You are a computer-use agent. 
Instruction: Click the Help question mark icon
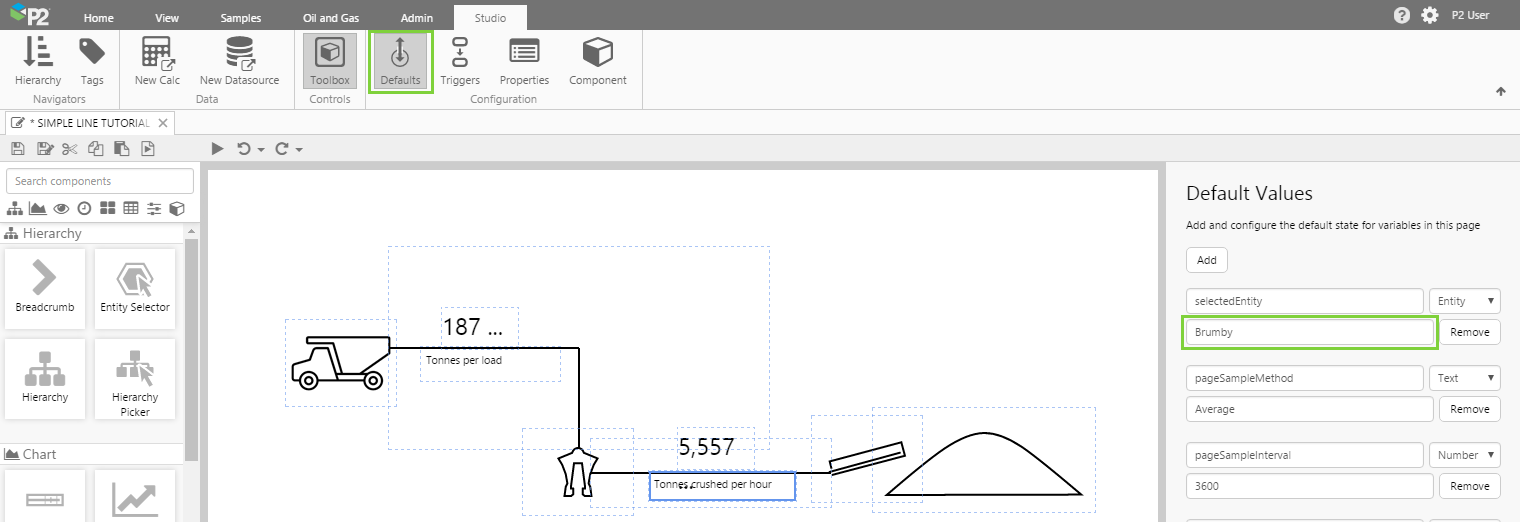tap(1401, 15)
